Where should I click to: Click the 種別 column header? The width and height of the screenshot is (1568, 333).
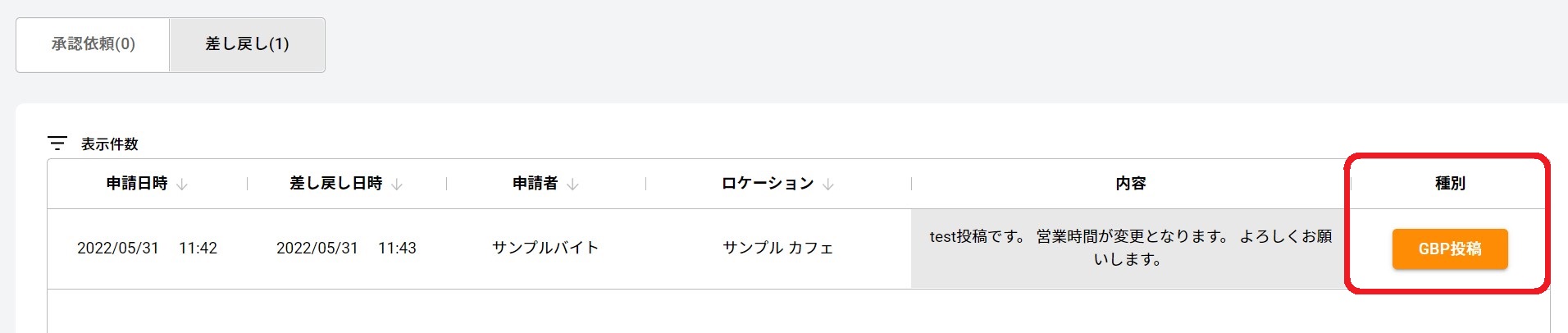[1450, 184]
